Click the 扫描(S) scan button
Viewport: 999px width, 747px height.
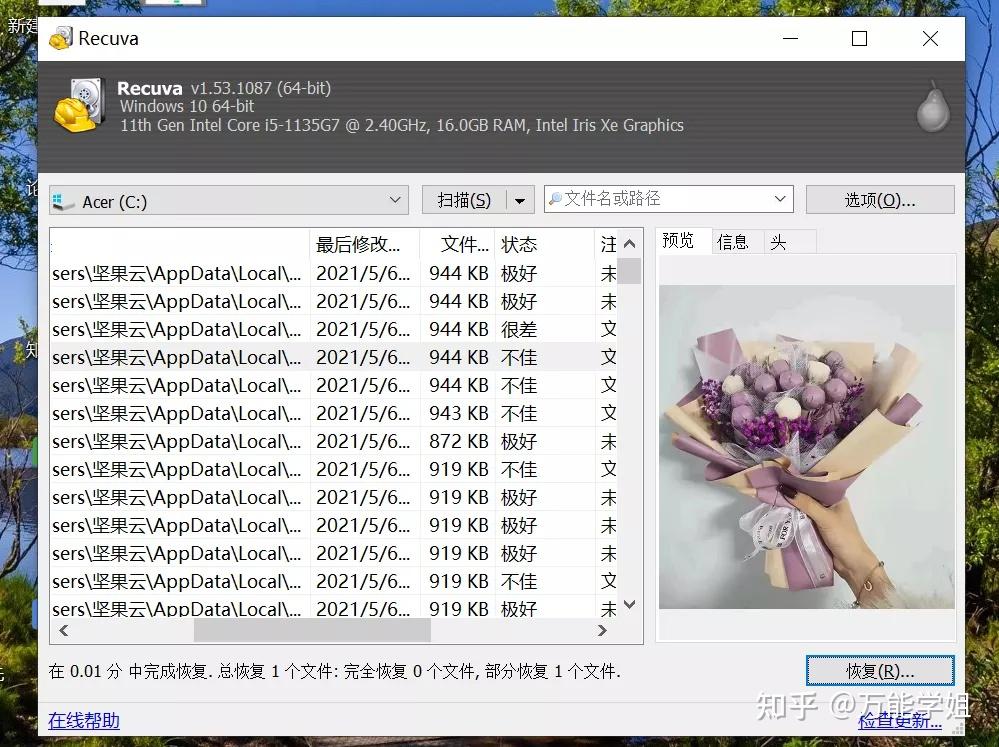[x=464, y=201]
